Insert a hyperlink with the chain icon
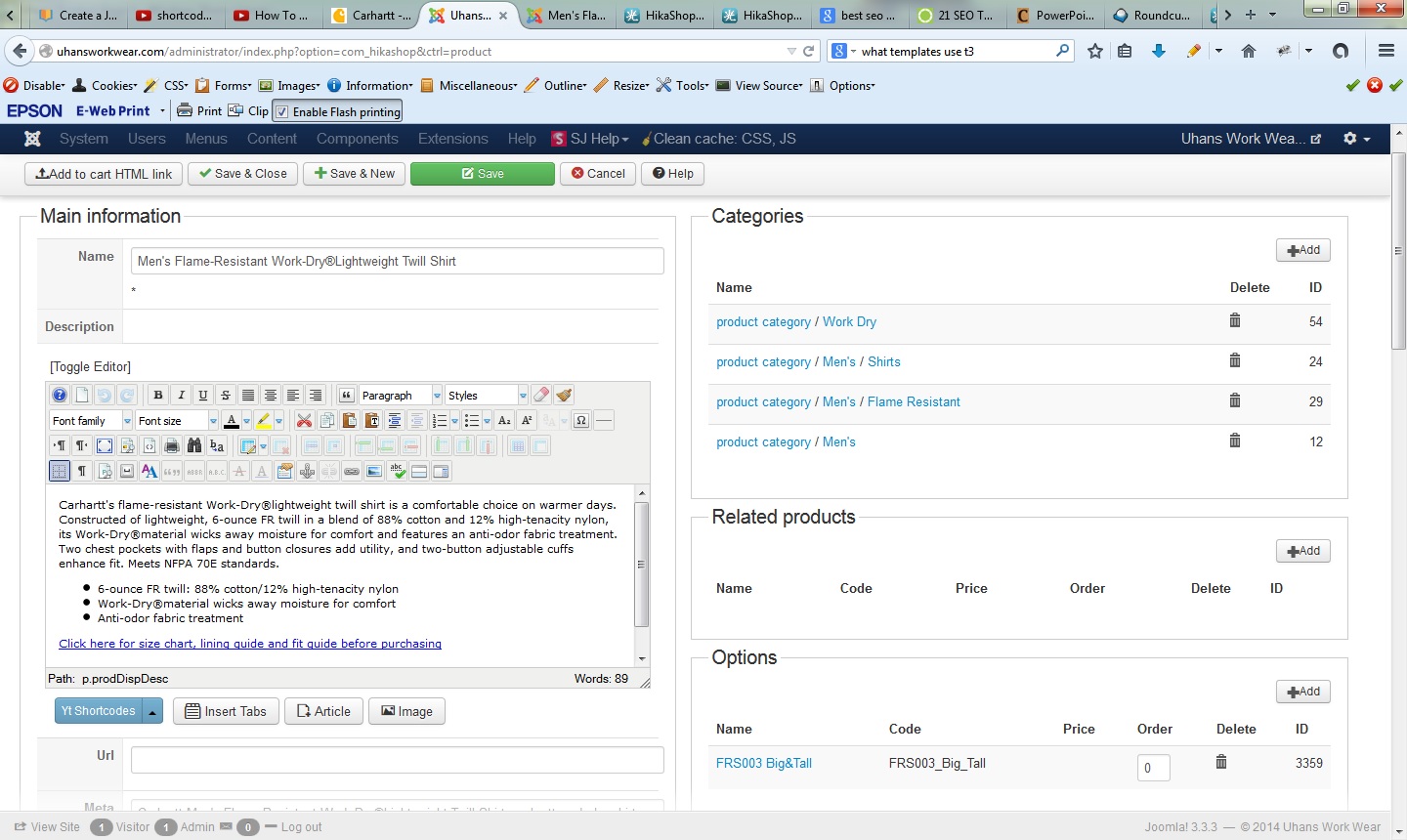The height and width of the screenshot is (840, 1407). [x=352, y=472]
